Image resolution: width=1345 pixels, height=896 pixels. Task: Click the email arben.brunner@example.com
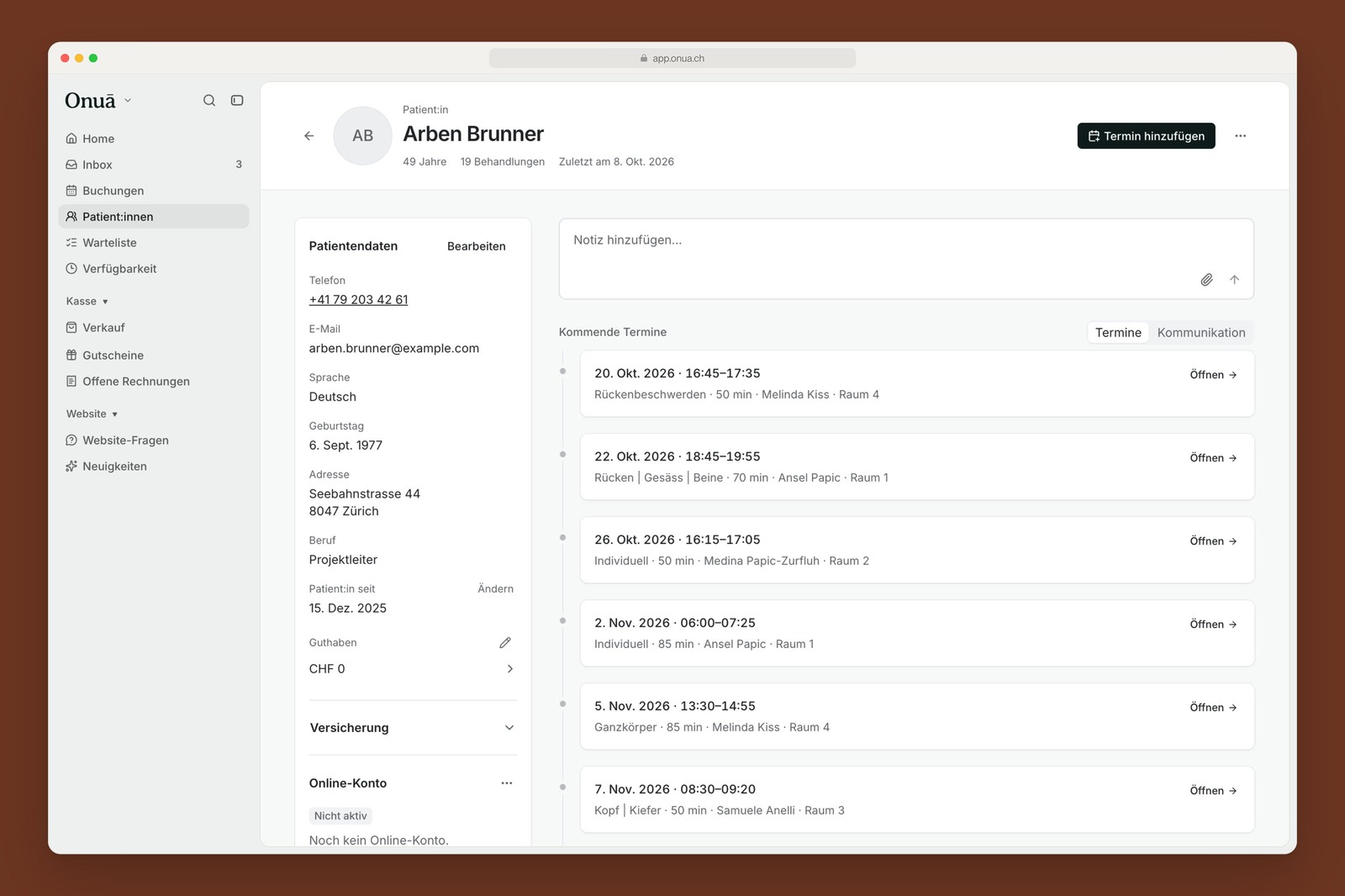(393, 348)
